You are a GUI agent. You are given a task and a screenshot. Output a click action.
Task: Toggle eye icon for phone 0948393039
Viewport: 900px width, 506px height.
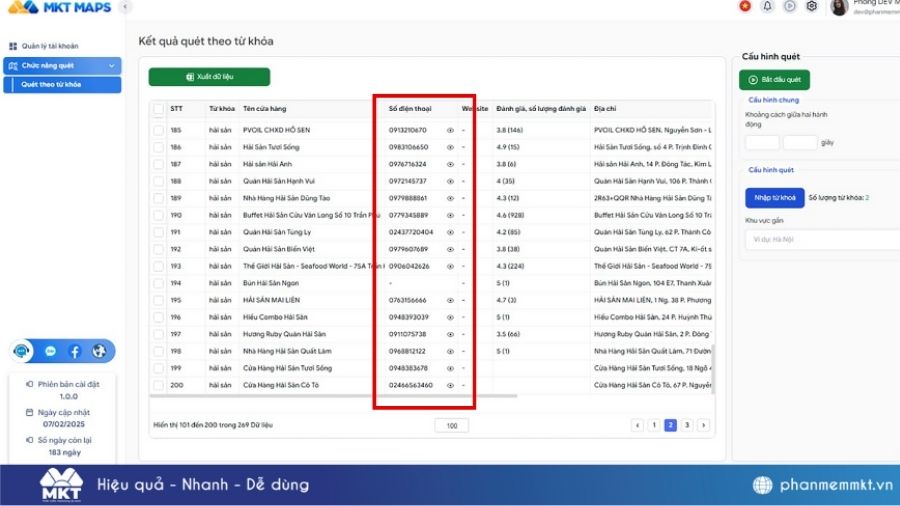click(450, 317)
